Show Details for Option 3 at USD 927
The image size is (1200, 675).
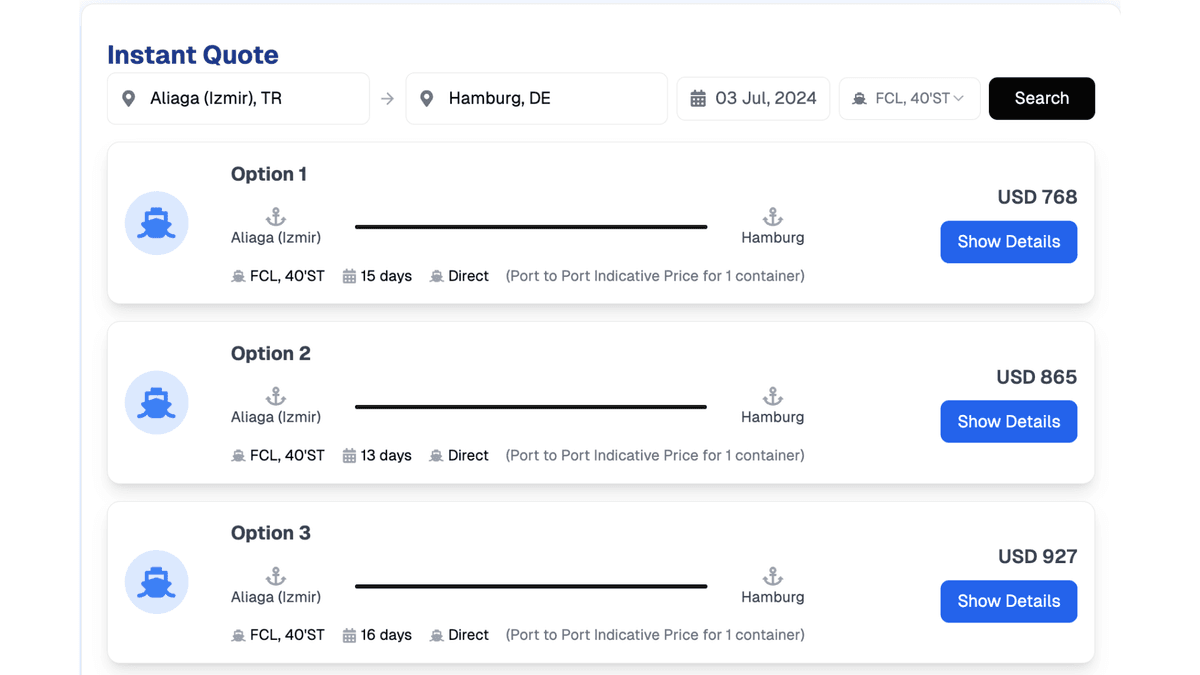(x=1008, y=601)
